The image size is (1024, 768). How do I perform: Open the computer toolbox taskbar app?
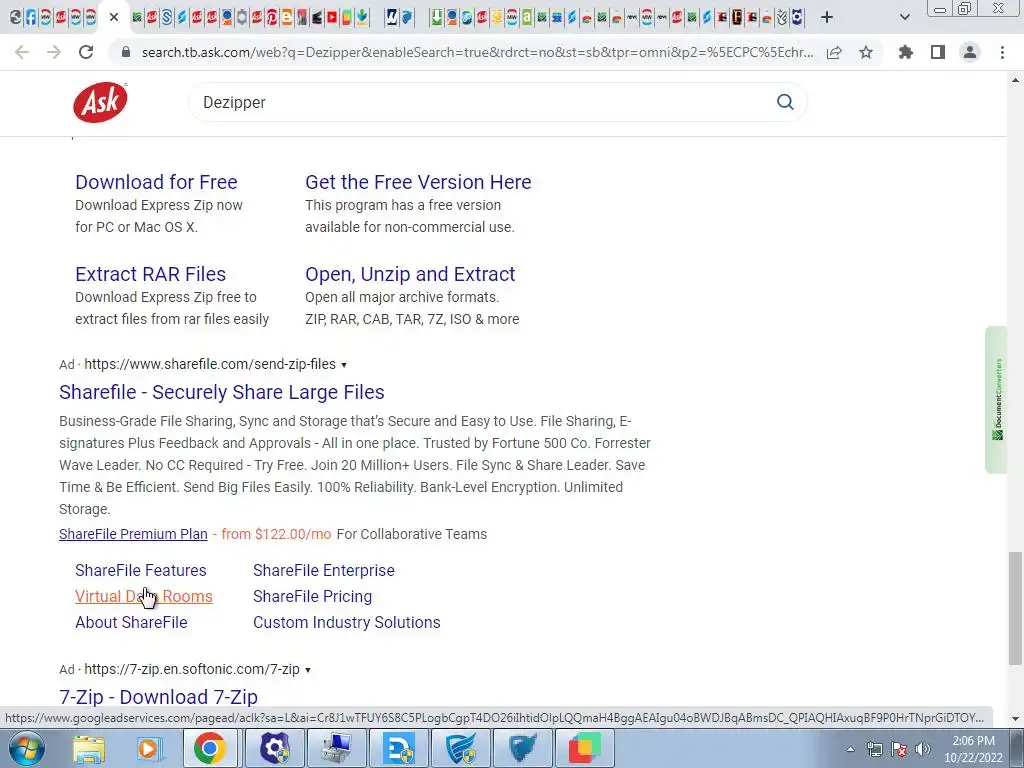336,748
